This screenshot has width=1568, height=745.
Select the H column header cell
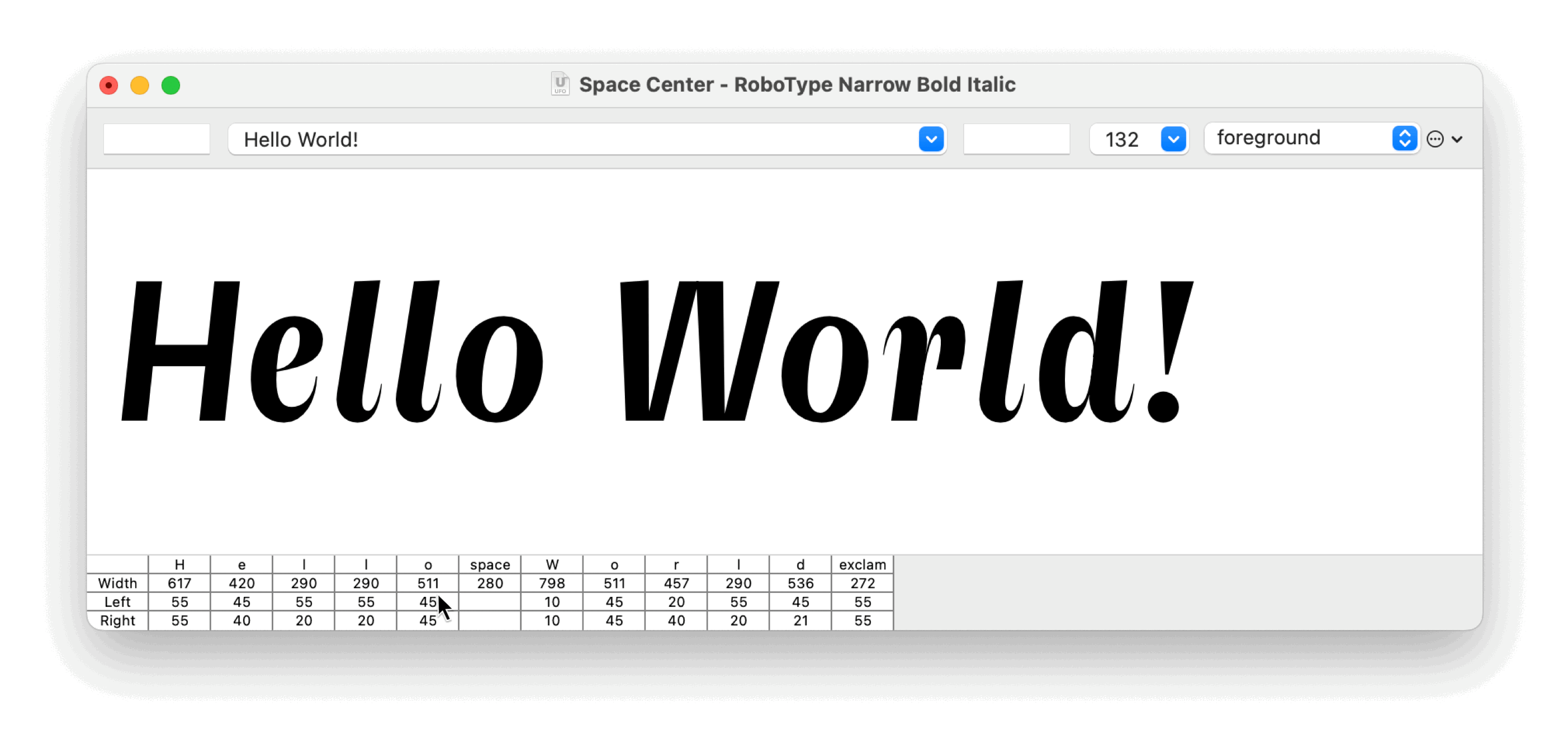[x=179, y=564]
